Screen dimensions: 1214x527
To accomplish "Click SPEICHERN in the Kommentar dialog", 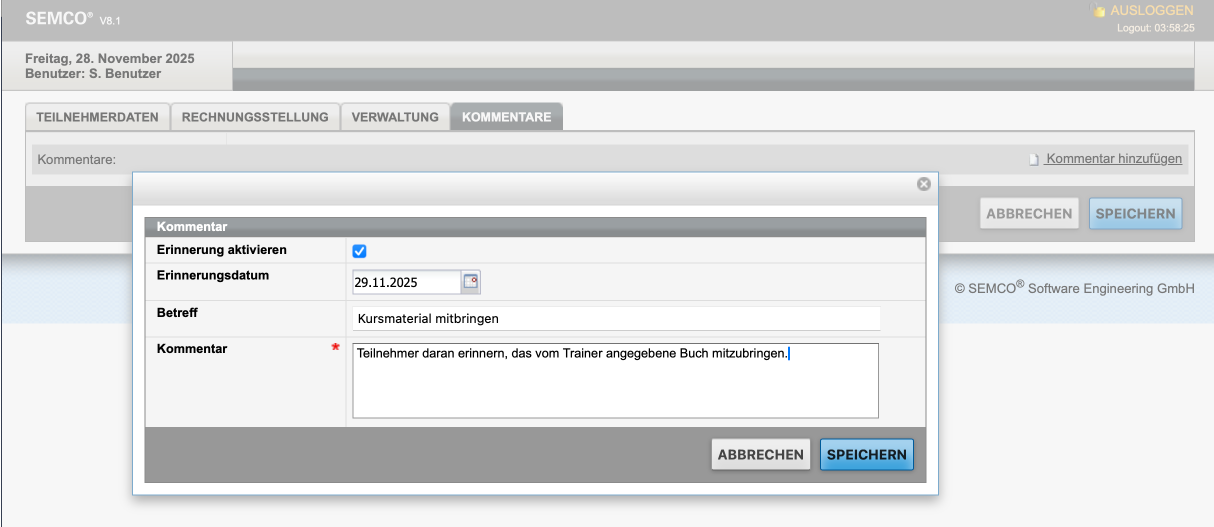I will [x=867, y=454].
